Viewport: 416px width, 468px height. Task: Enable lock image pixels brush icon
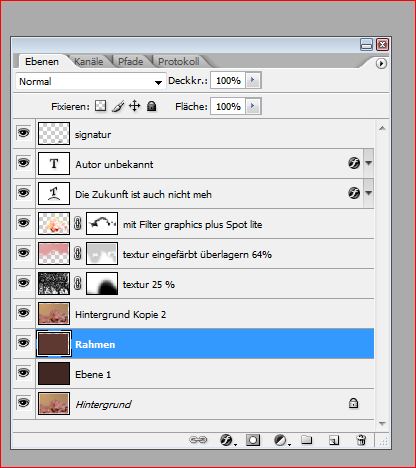[118, 106]
